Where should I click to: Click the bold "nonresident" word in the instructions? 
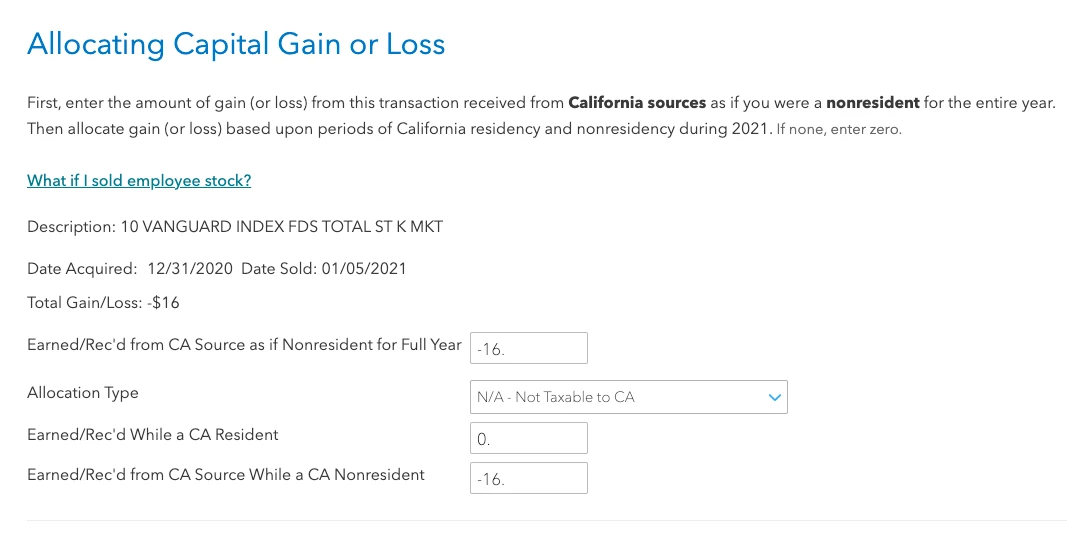click(873, 103)
